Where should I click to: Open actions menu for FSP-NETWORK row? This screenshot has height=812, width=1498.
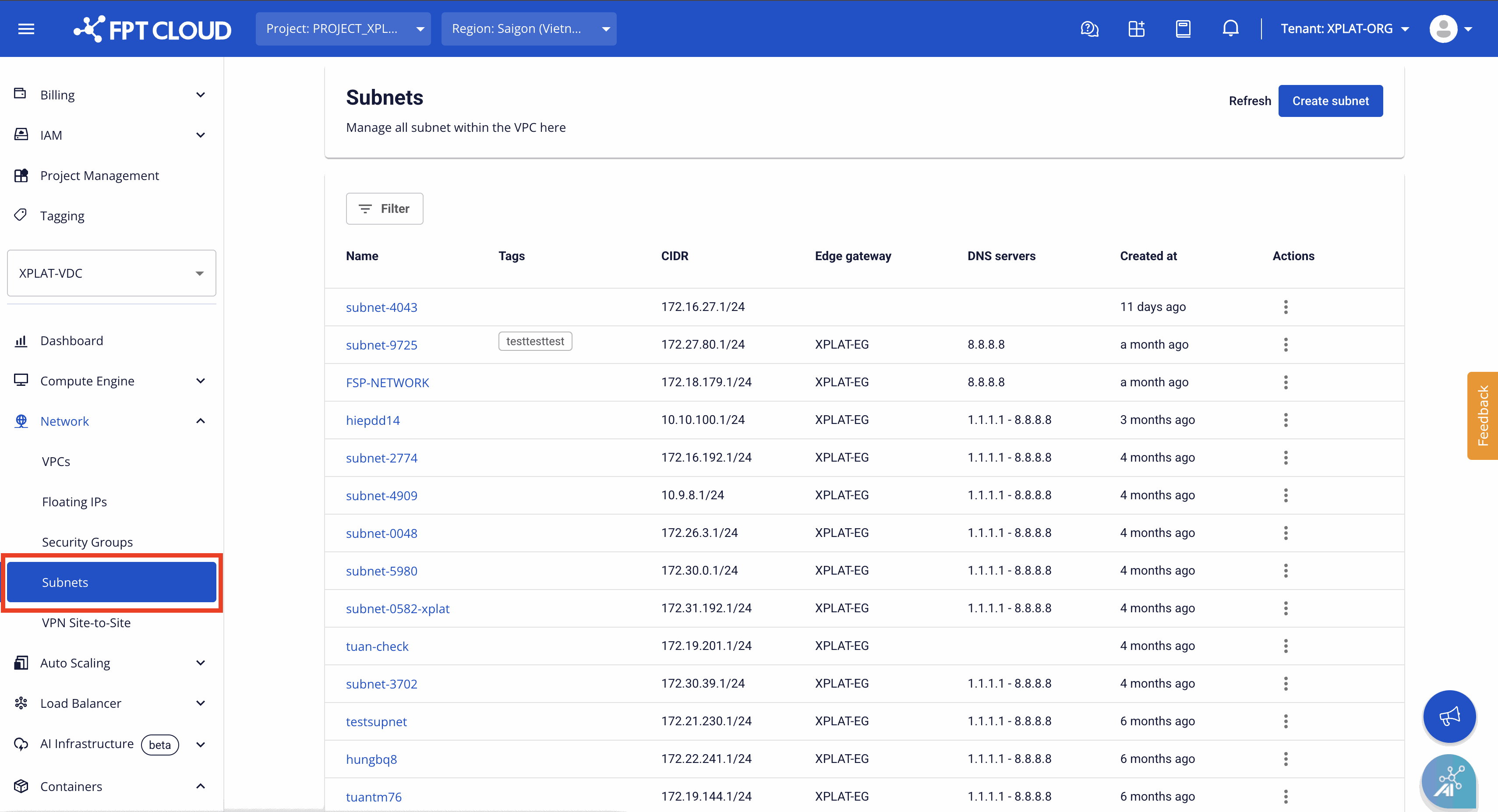coord(1286,382)
